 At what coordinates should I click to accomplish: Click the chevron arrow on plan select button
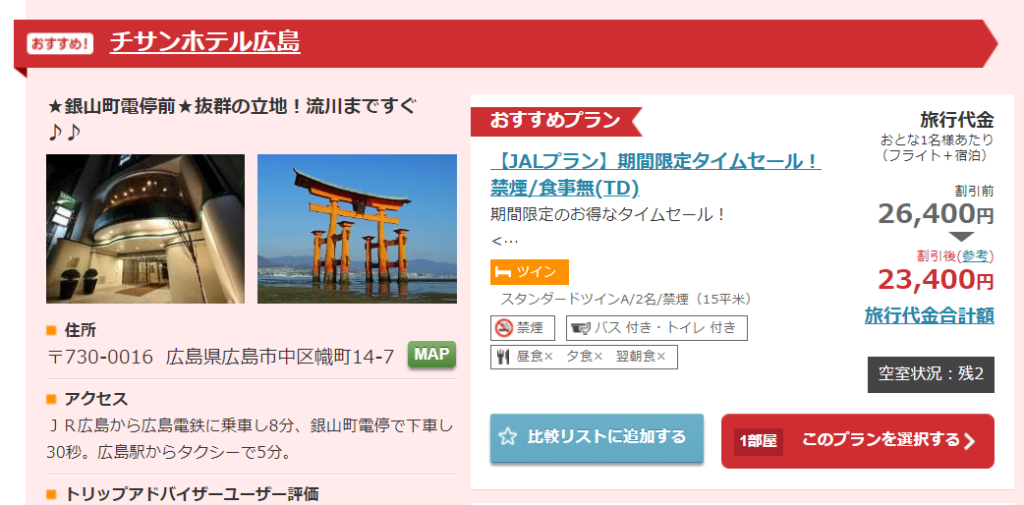[969, 442]
